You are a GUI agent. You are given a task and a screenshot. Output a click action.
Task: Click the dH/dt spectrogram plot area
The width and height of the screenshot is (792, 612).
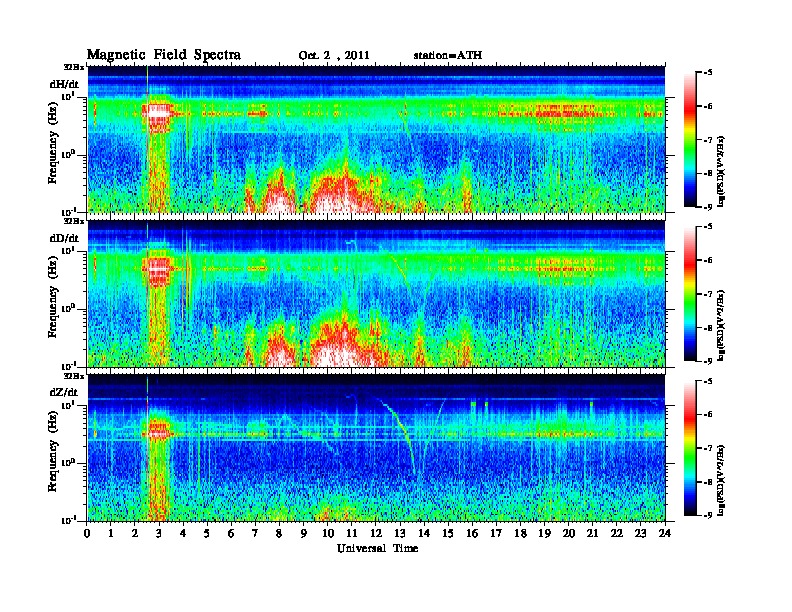tap(376, 139)
